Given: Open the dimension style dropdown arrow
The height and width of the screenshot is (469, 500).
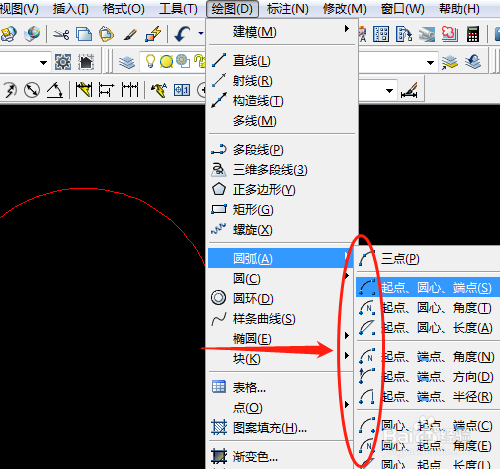Looking at the screenshot, I should (x=389, y=91).
